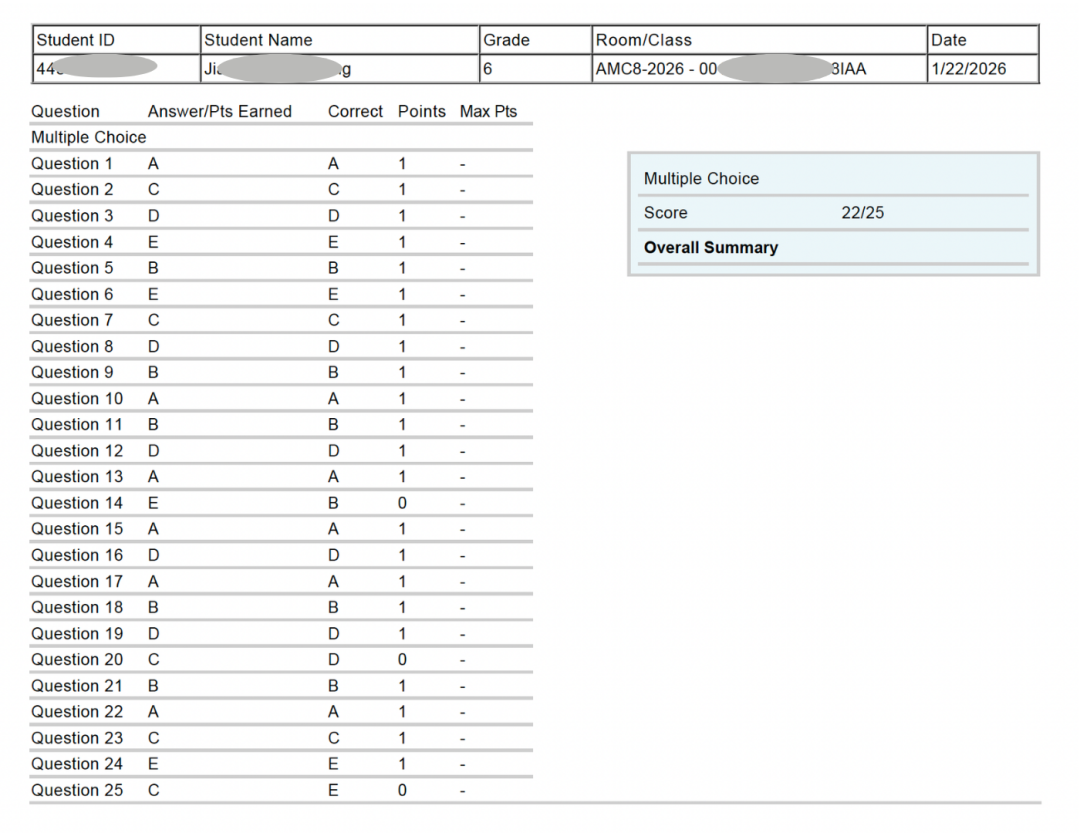Click the Question 14 row label
This screenshot has height=833, width=1080.
click(x=77, y=503)
